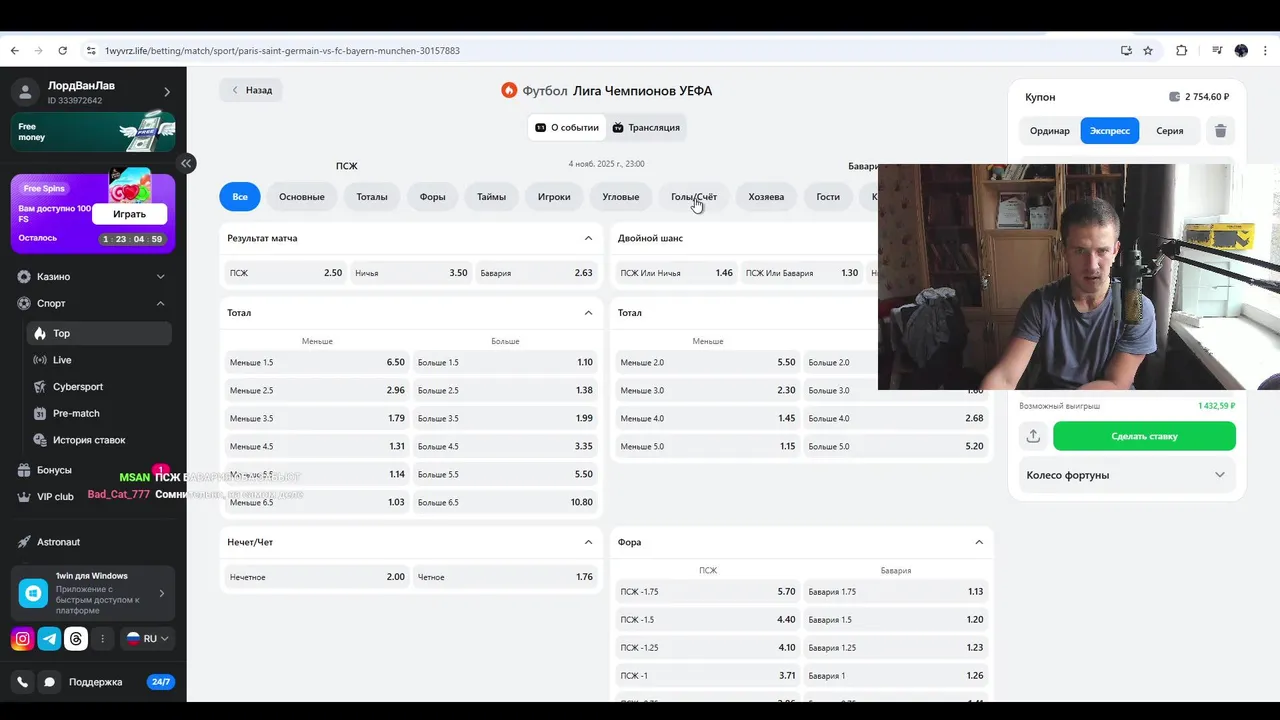The width and height of the screenshot is (1280, 720).
Task: Click the address bar URL
Action: (x=282, y=50)
